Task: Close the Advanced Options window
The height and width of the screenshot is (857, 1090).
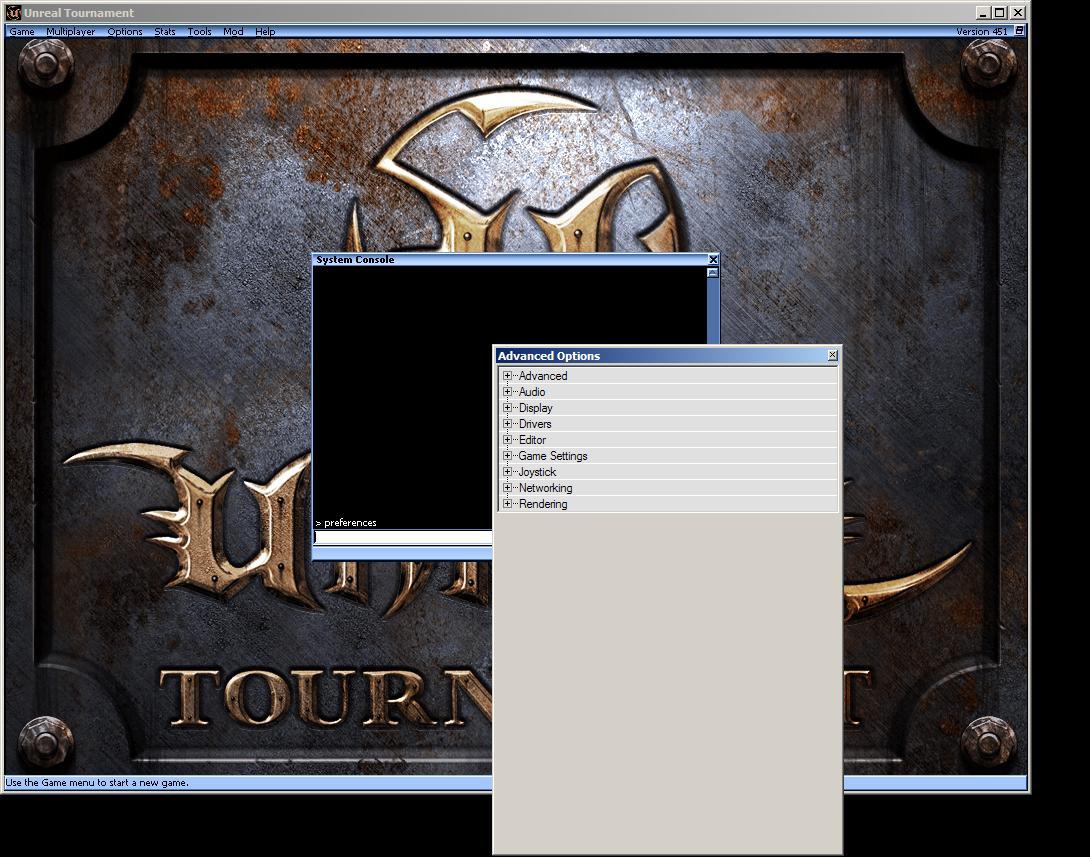Action: point(832,355)
